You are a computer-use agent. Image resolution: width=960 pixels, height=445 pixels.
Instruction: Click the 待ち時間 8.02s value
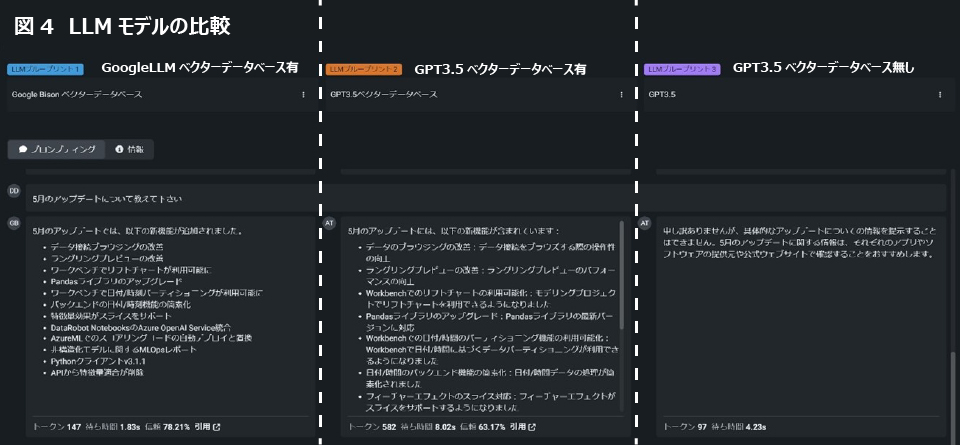coord(429,427)
